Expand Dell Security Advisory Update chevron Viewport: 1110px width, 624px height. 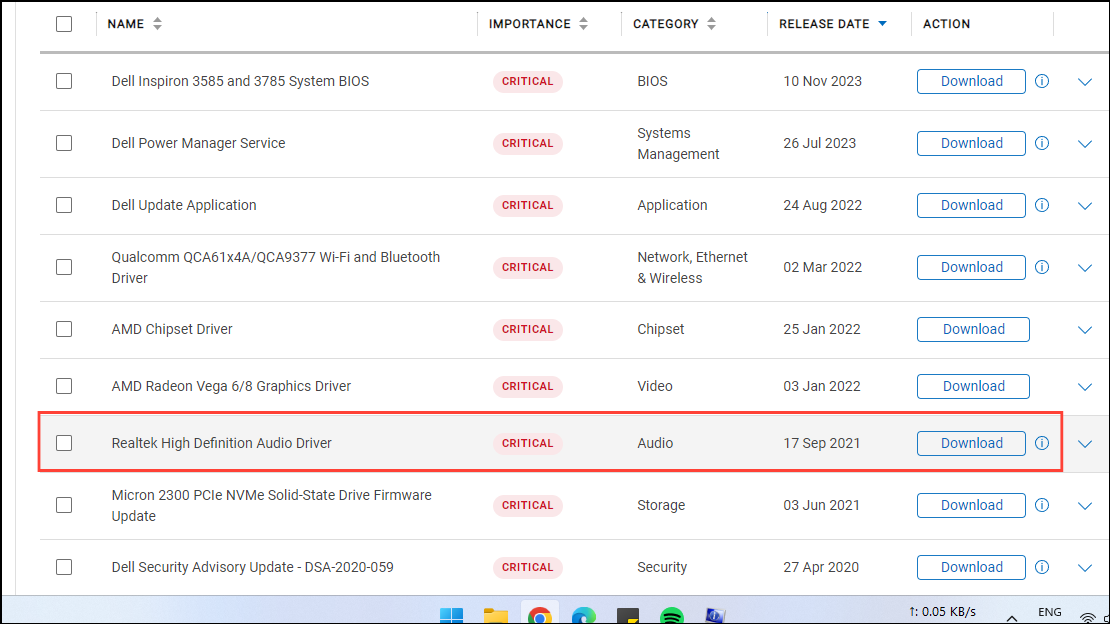coord(1085,568)
